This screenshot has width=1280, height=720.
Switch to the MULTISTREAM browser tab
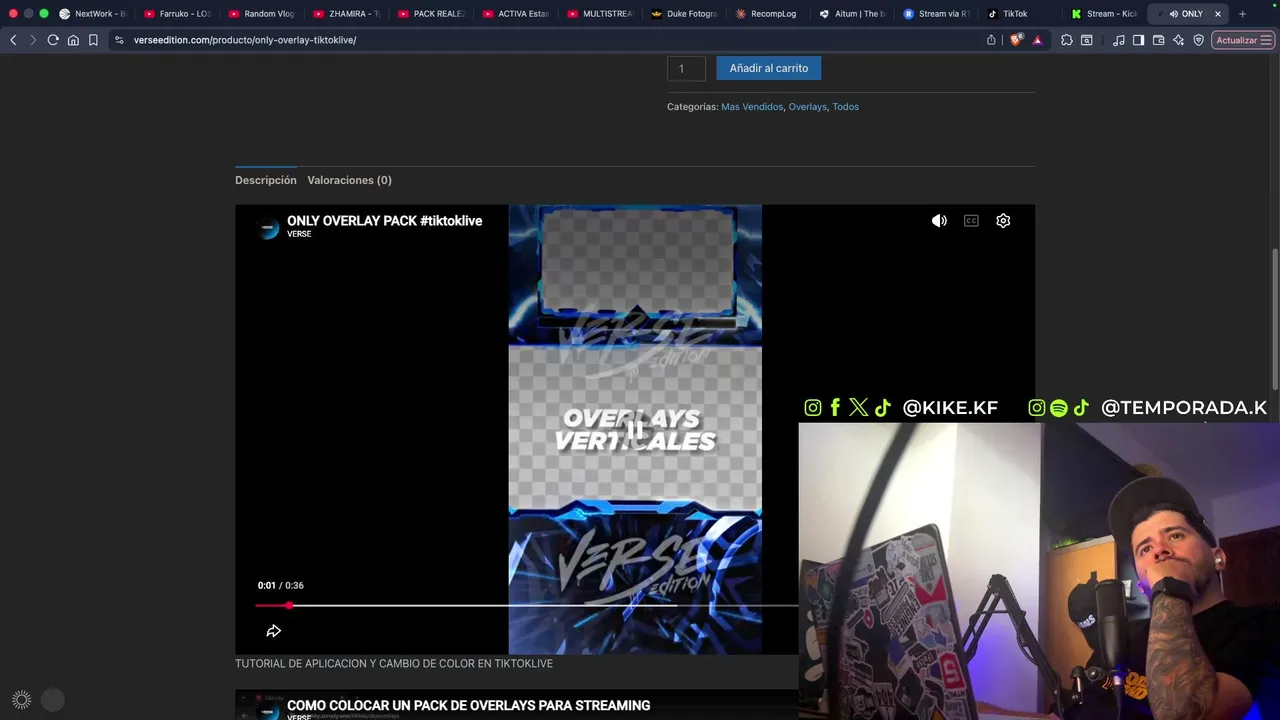601,14
